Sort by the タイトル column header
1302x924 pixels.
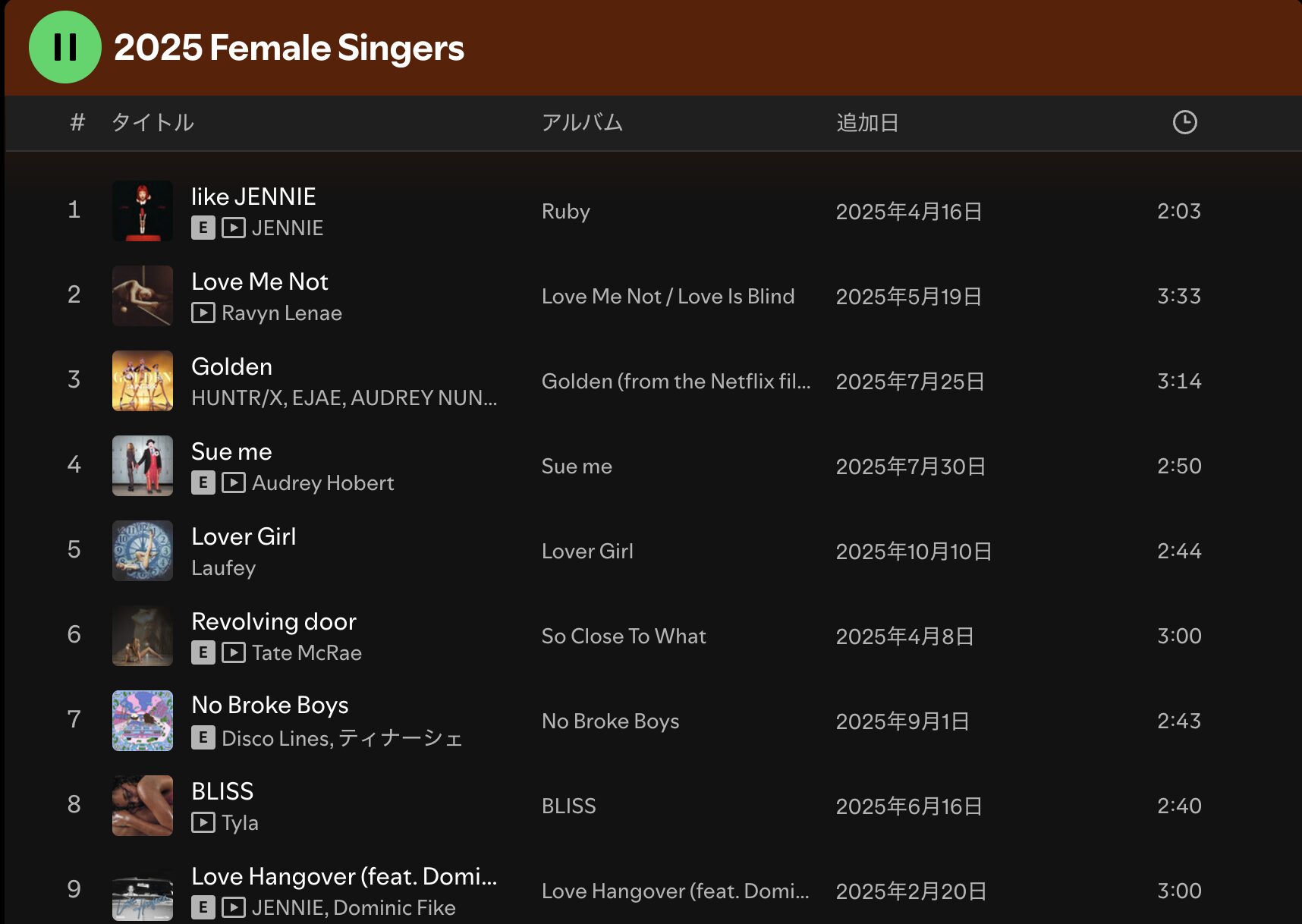[153, 122]
